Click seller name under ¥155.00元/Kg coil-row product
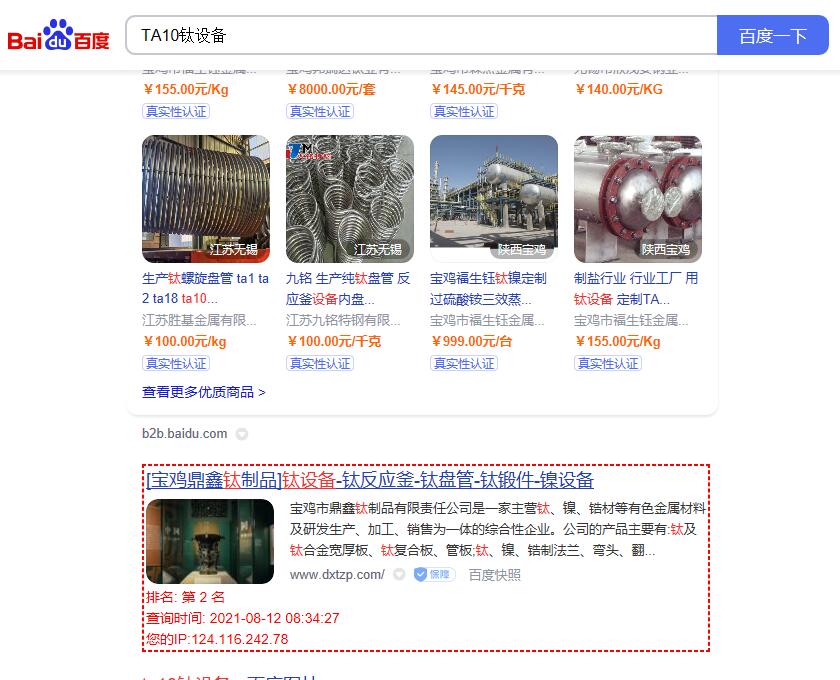 click(631, 320)
